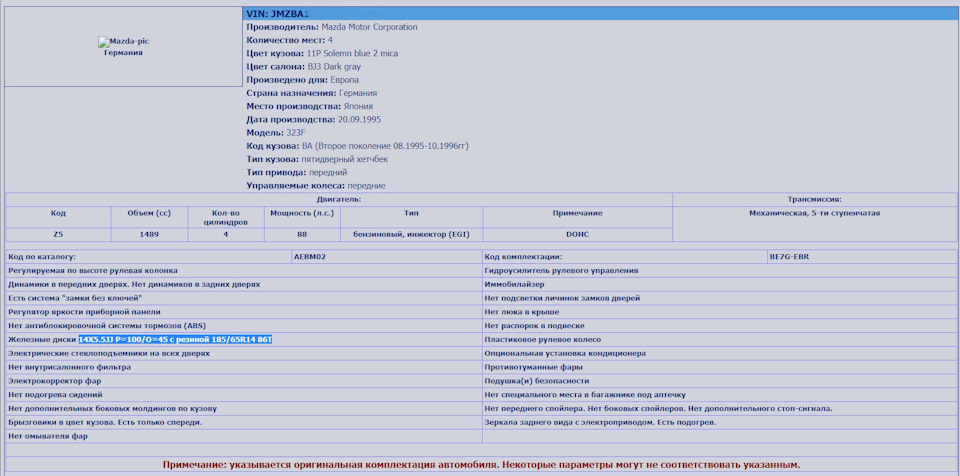Click the "Примечание" column header
960x476 pixels.
577,217
